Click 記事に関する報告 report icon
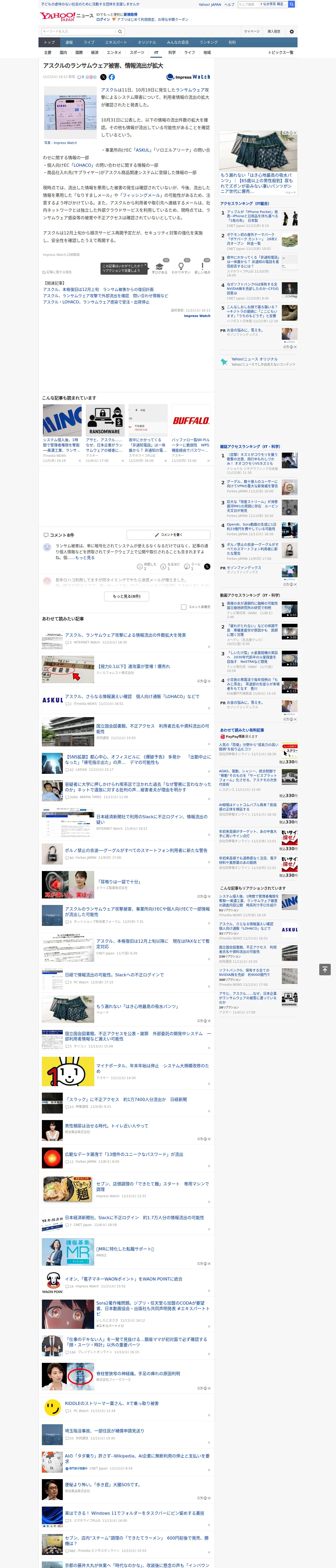The image size is (336, 1568). [57, 272]
